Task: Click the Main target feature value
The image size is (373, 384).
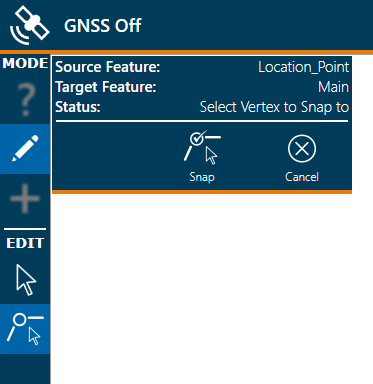Action: pos(333,87)
